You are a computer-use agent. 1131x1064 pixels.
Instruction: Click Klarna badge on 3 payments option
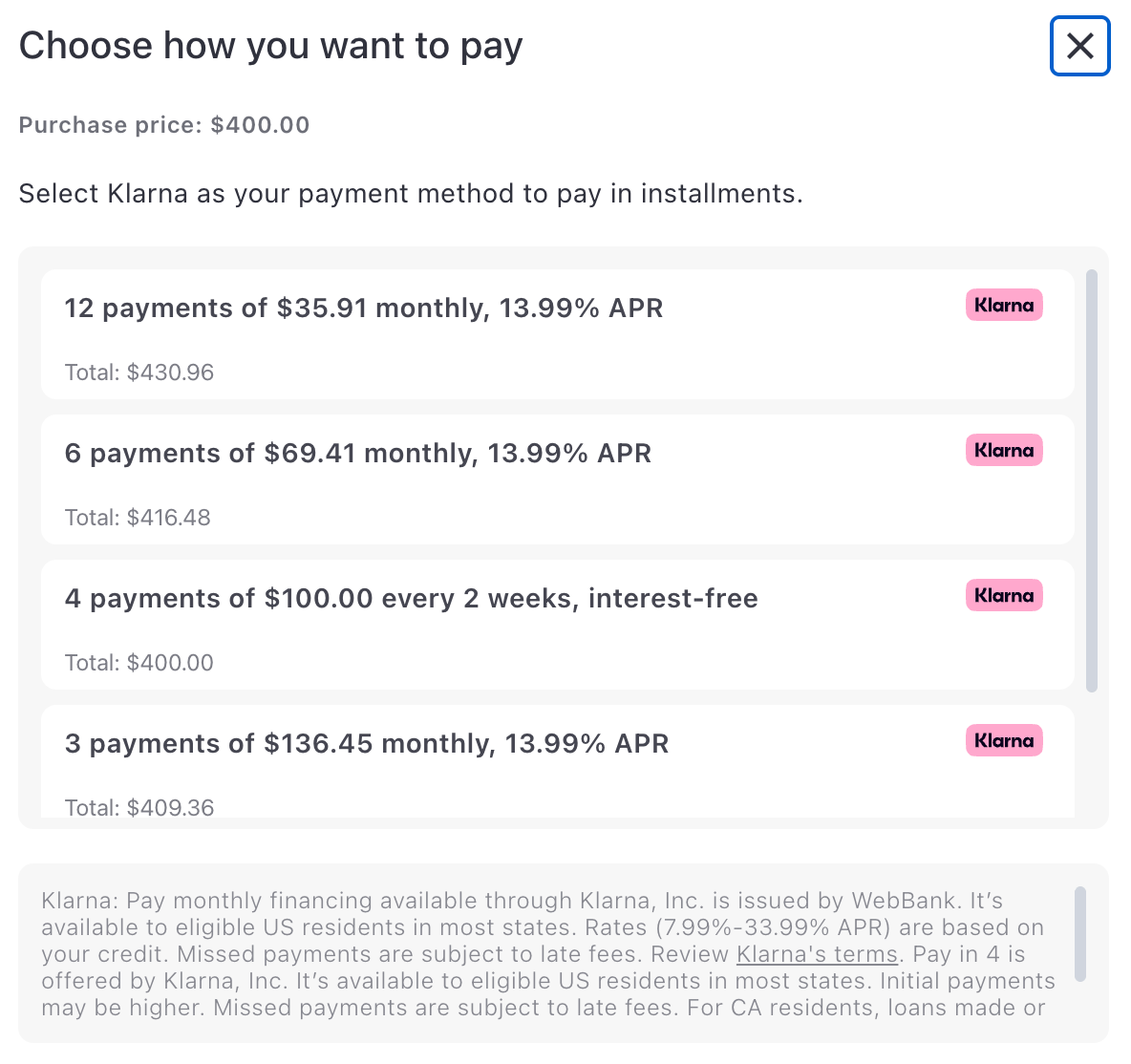tap(1004, 741)
